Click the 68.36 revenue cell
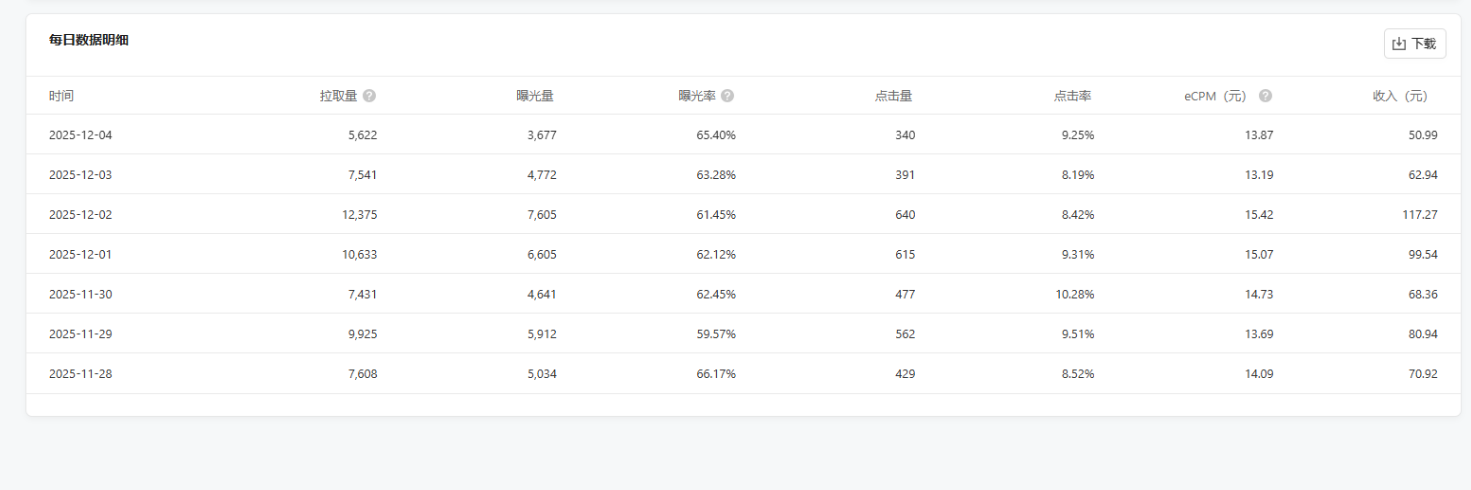The image size is (1471, 490). pos(1423,295)
